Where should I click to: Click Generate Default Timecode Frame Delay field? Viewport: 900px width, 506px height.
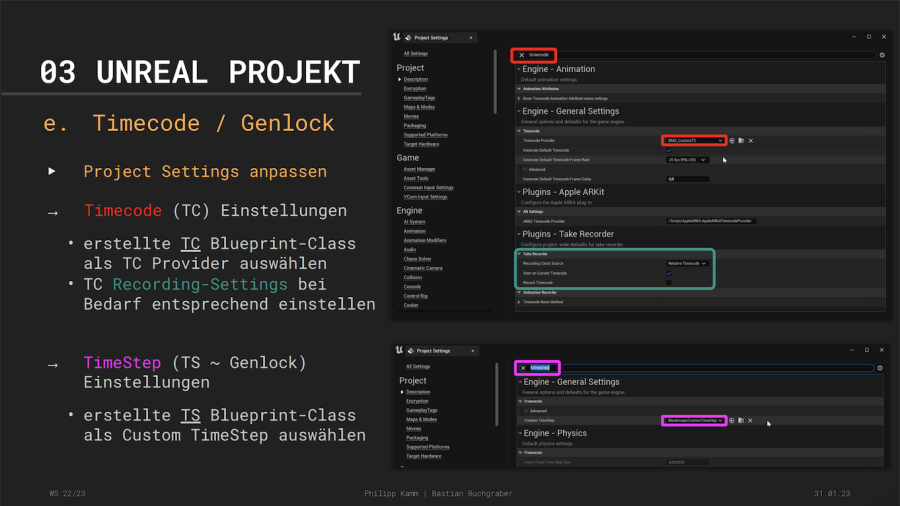point(687,178)
